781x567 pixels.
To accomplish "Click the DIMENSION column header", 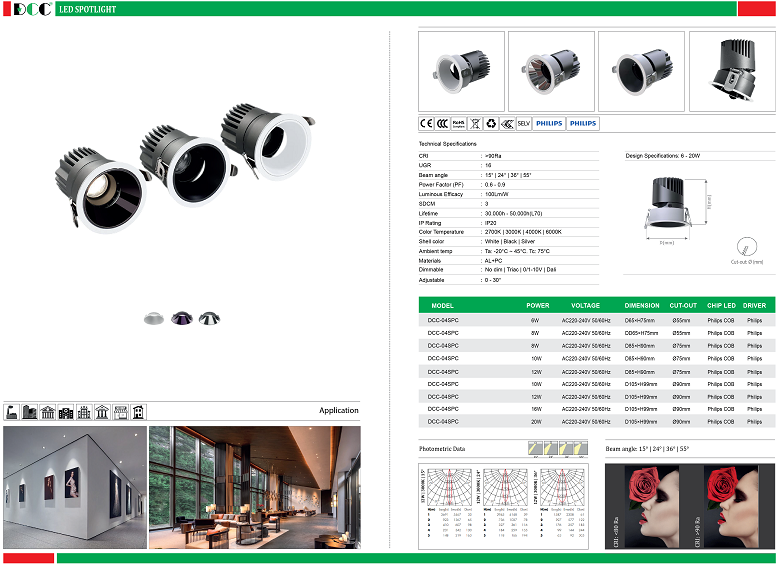I will (x=642, y=305).
